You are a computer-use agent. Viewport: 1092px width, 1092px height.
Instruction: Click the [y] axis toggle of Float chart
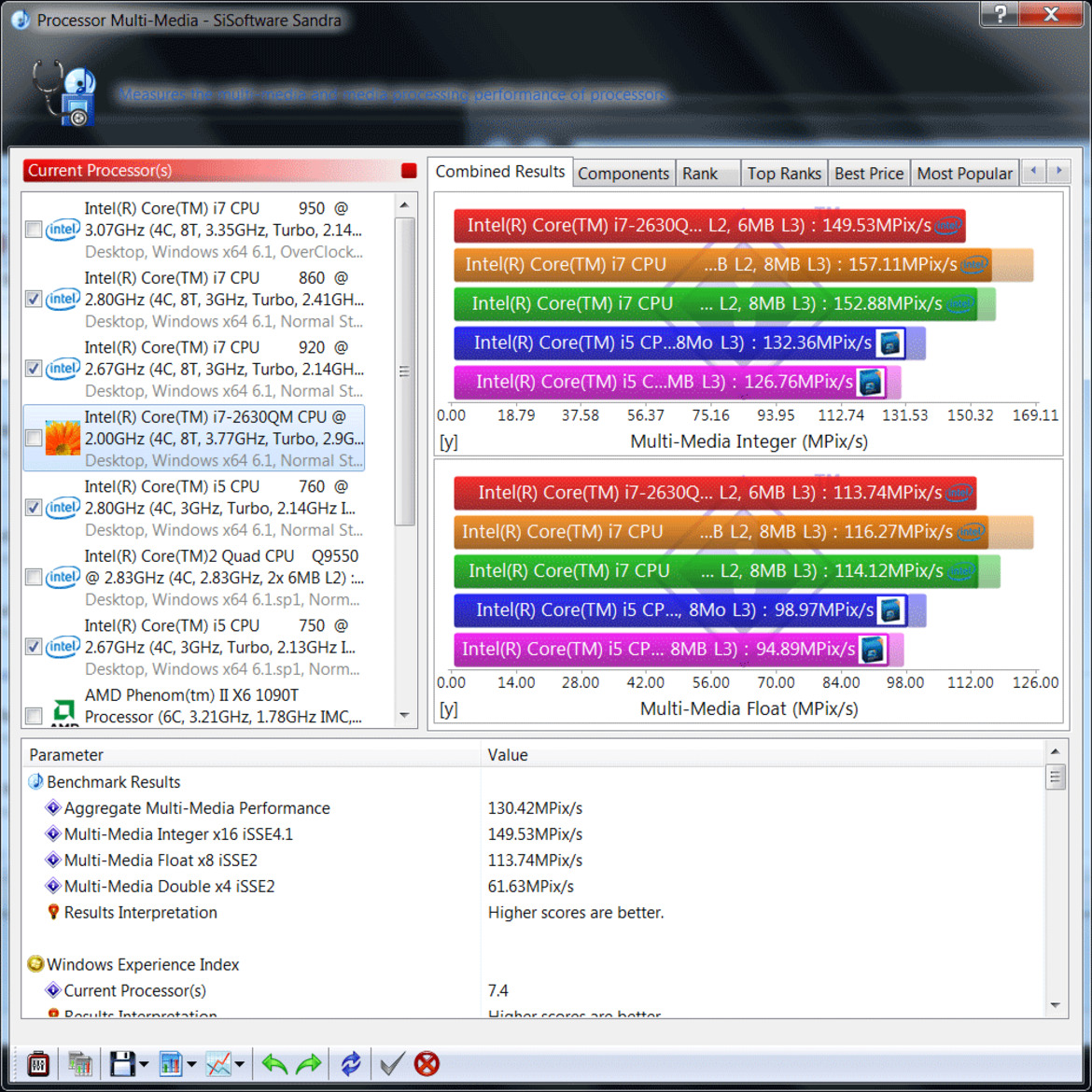[x=449, y=709]
